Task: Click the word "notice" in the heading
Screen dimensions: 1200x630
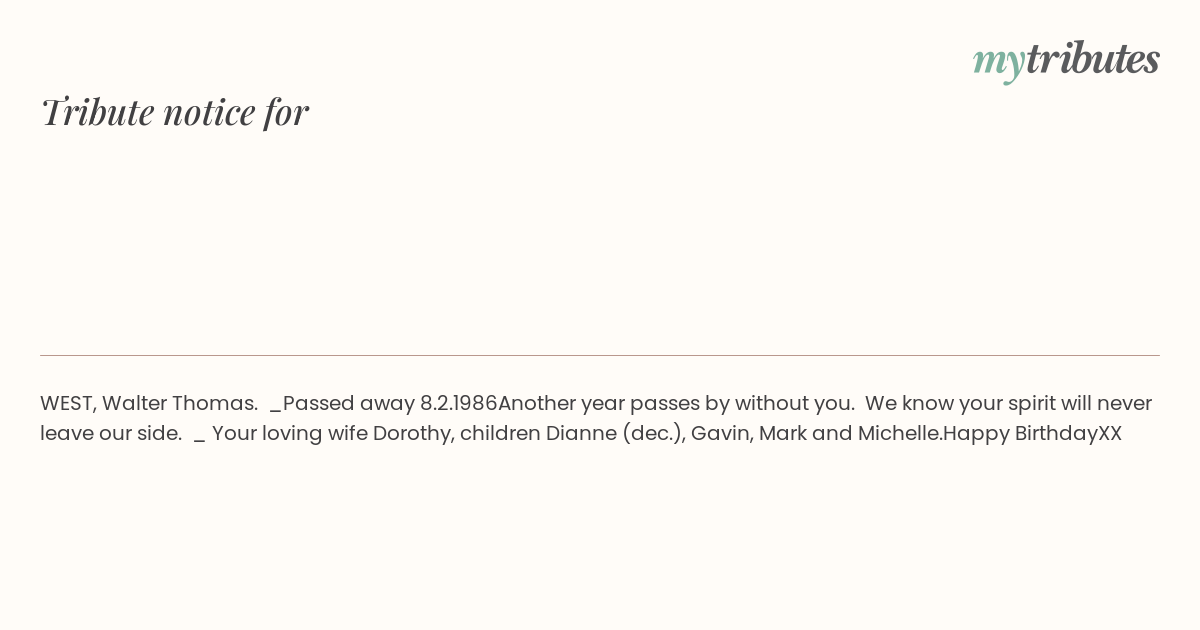Action: 209,112
